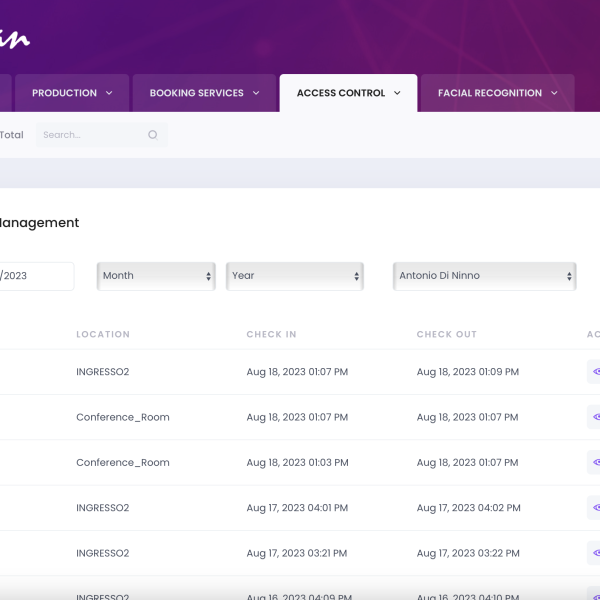Select check-in time Aug 17, 2023 04:01 PM
The height and width of the screenshot is (600, 600).
point(297,508)
